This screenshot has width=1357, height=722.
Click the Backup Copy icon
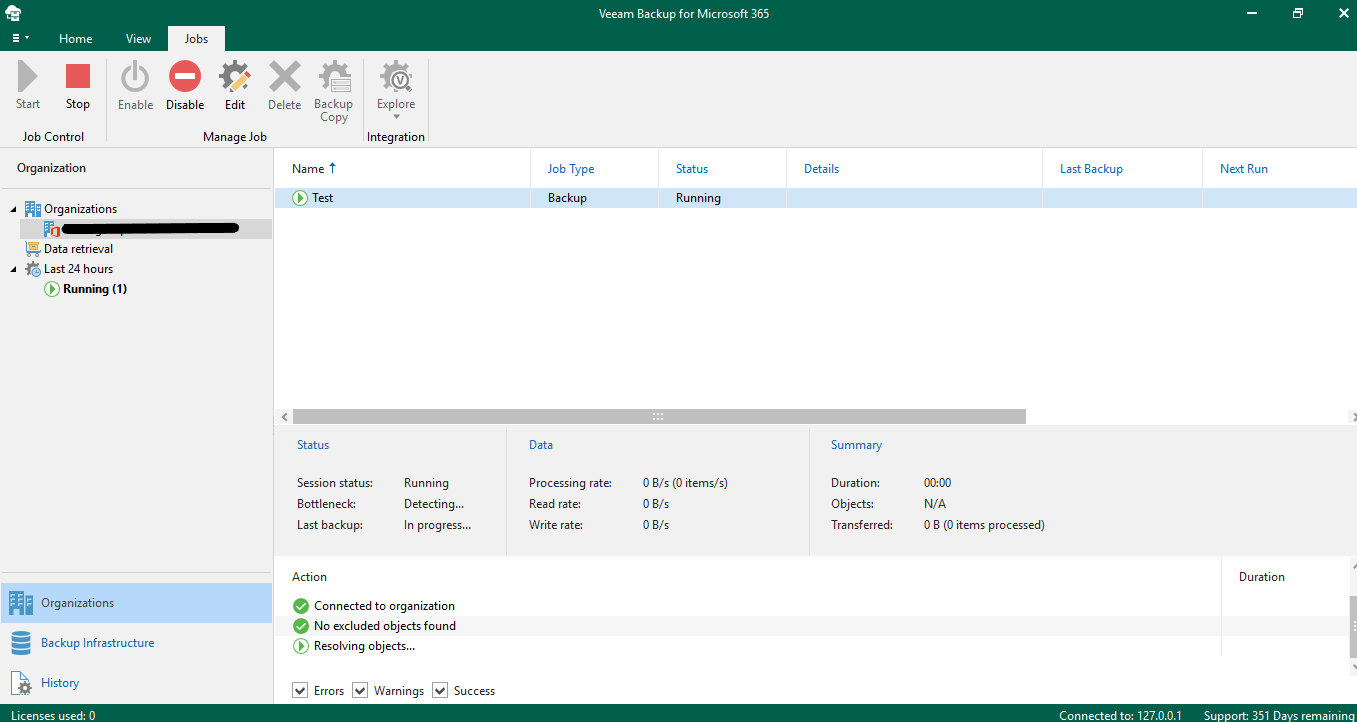(x=333, y=77)
